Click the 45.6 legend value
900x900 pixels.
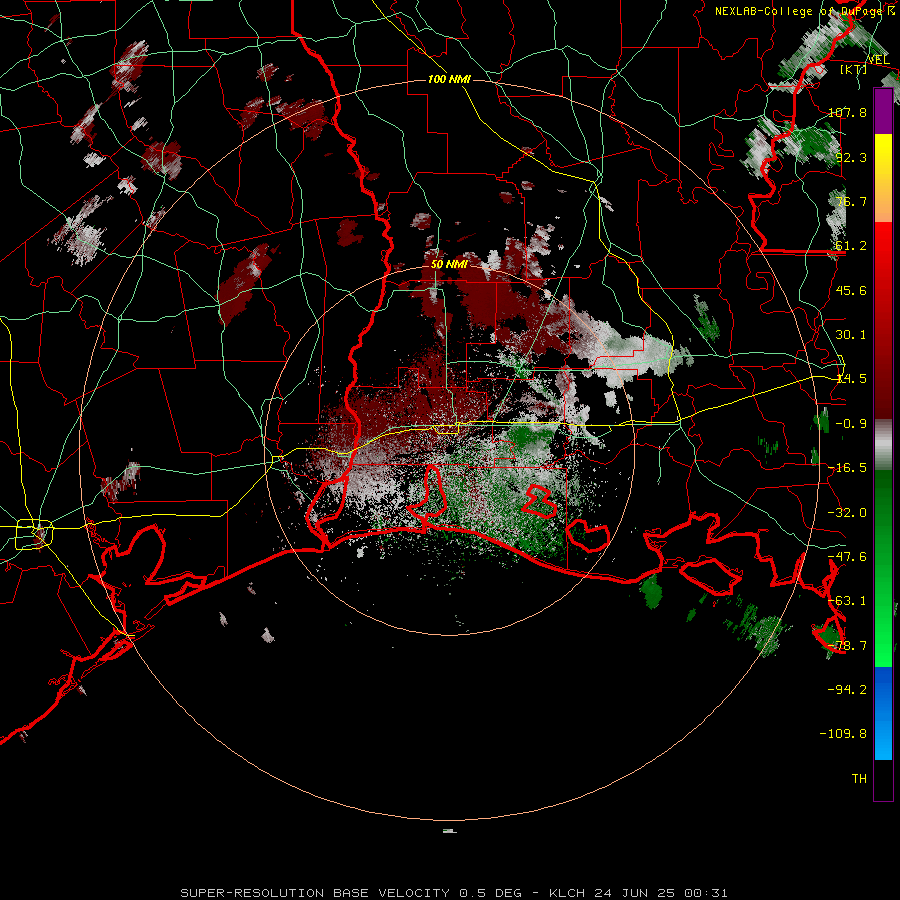point(851,290)
